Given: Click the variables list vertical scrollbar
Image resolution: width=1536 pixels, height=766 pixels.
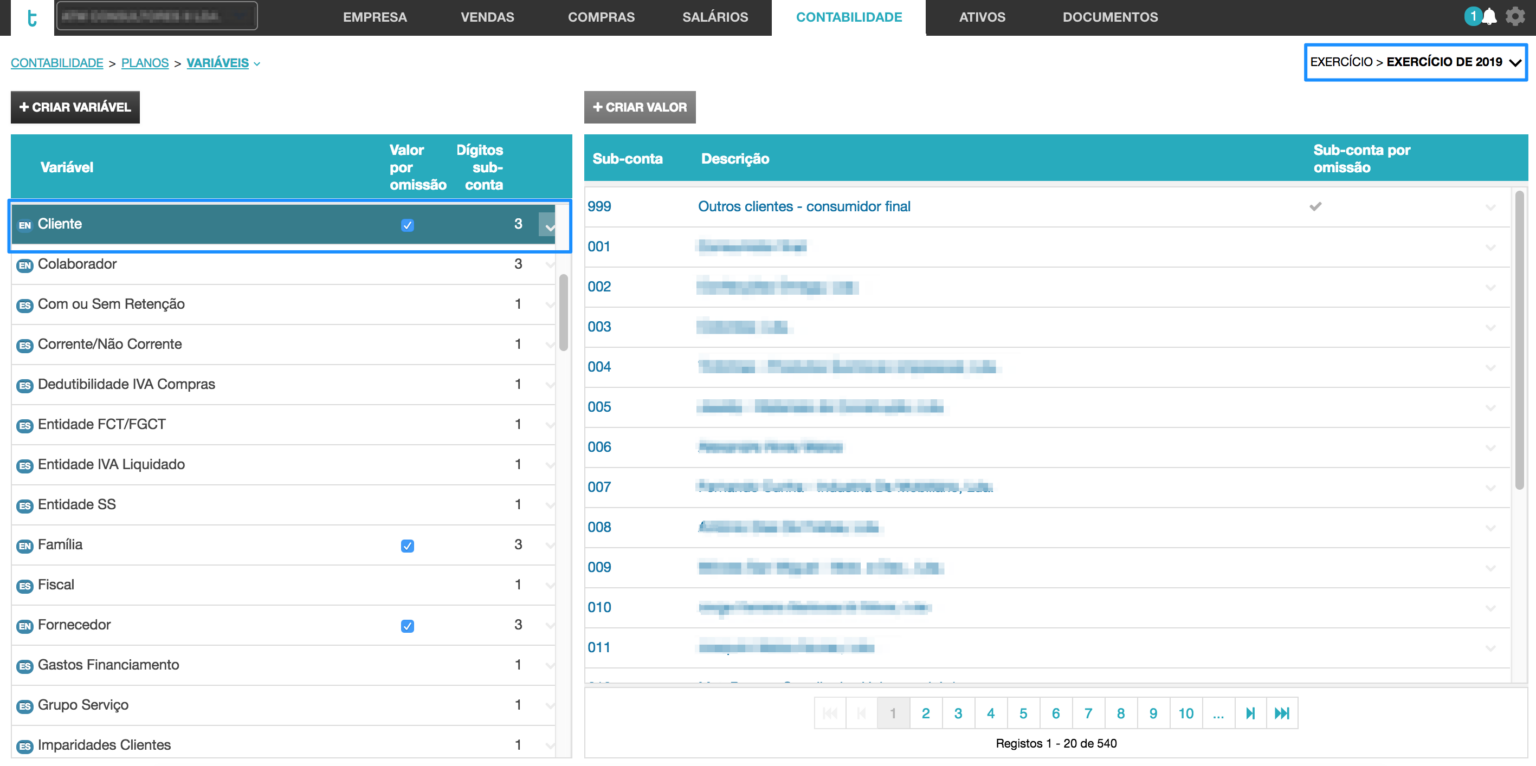Looking at the screenshot, I should click(x=563, y=312).
